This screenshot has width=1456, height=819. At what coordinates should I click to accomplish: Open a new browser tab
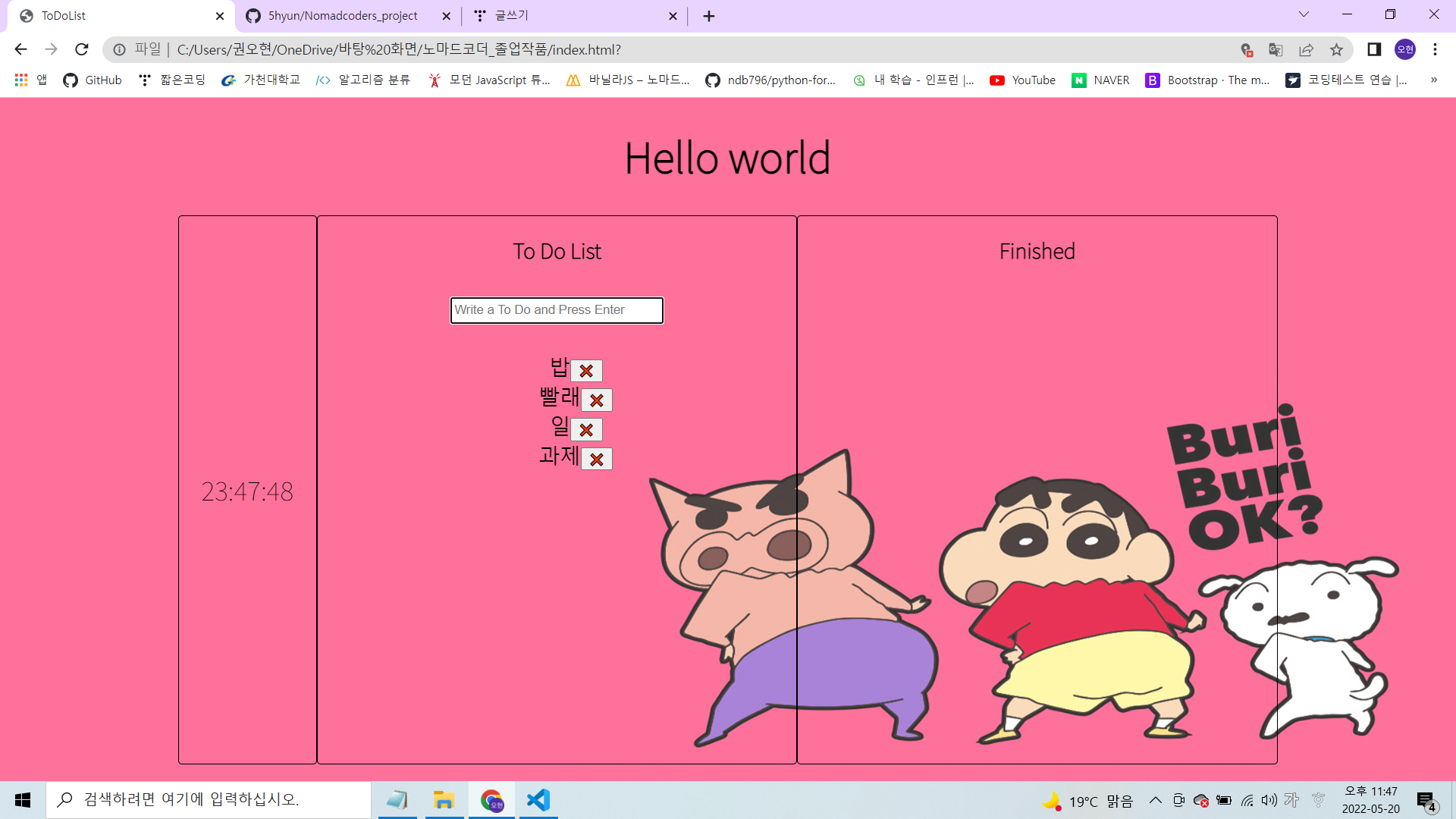[x=709, y=16]
